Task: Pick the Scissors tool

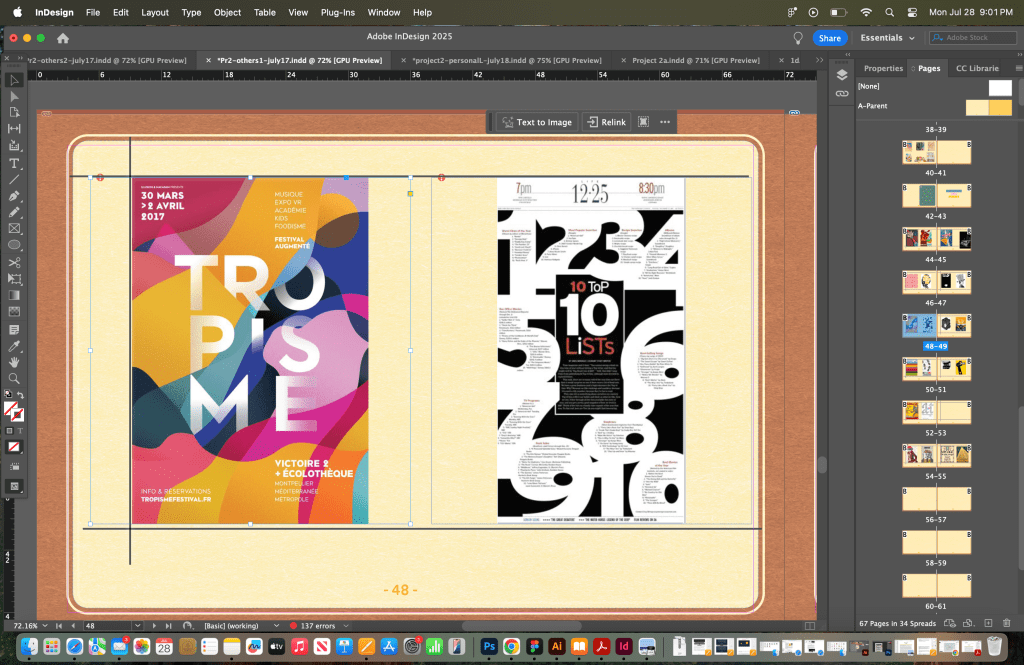Action: coord(14,262)
